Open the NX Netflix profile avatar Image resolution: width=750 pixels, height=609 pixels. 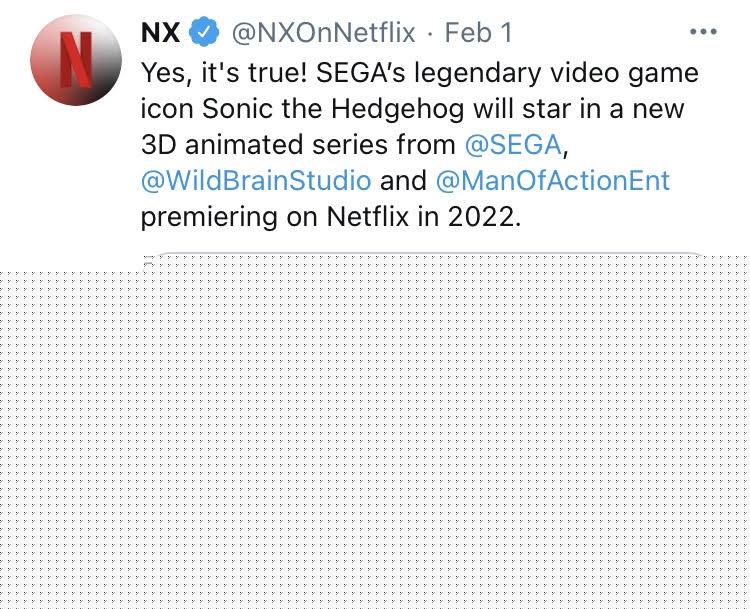pyautogui.click(x=76, y=60)
